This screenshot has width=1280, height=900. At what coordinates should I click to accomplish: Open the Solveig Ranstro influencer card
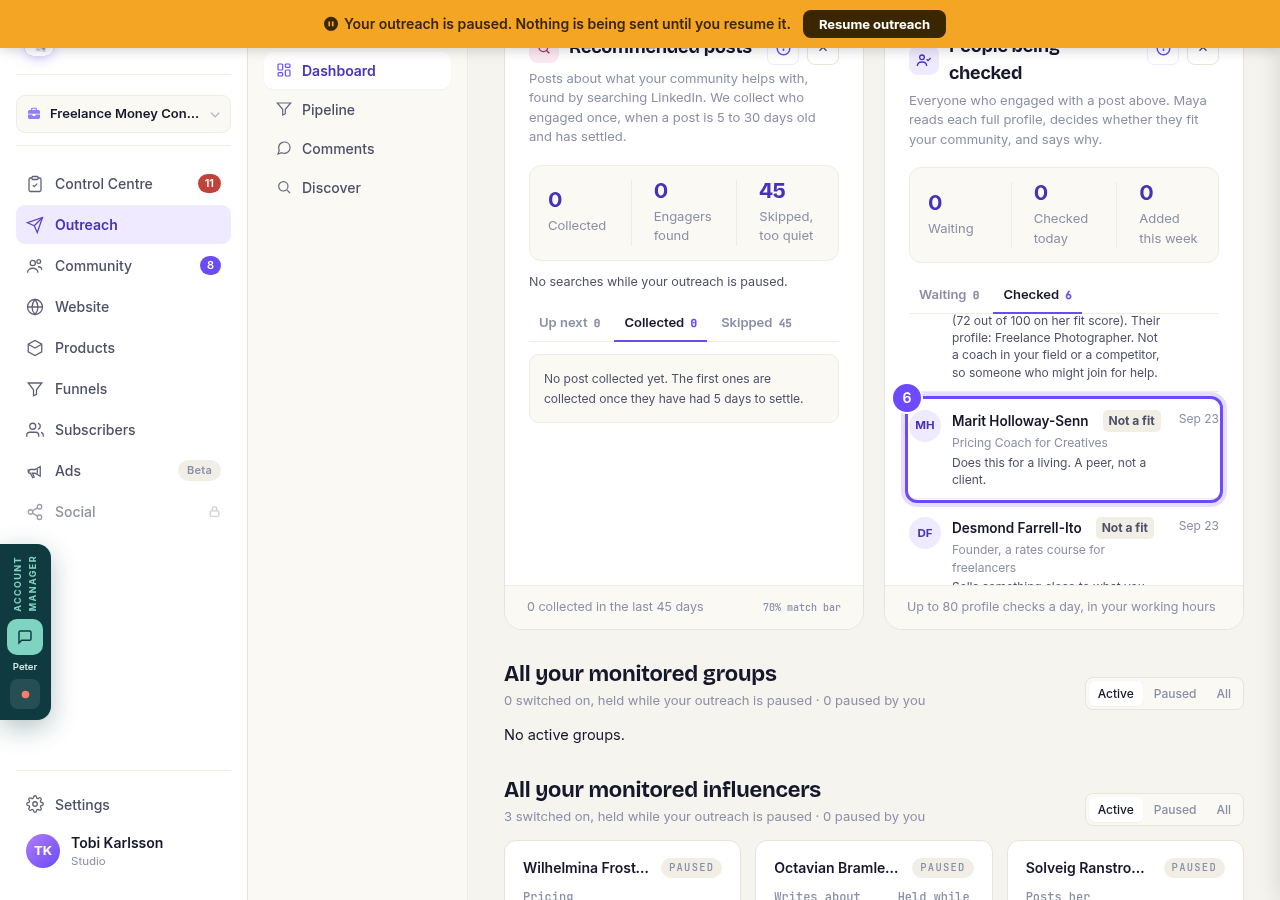pos(1125,870)
